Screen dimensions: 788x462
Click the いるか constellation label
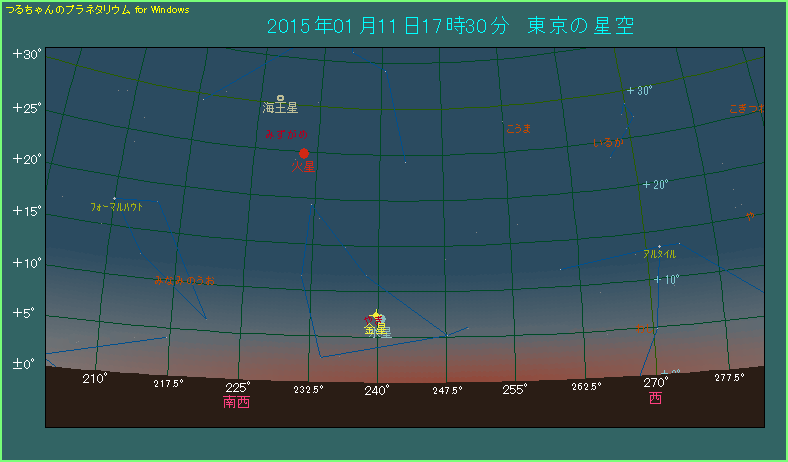(608, 143)
